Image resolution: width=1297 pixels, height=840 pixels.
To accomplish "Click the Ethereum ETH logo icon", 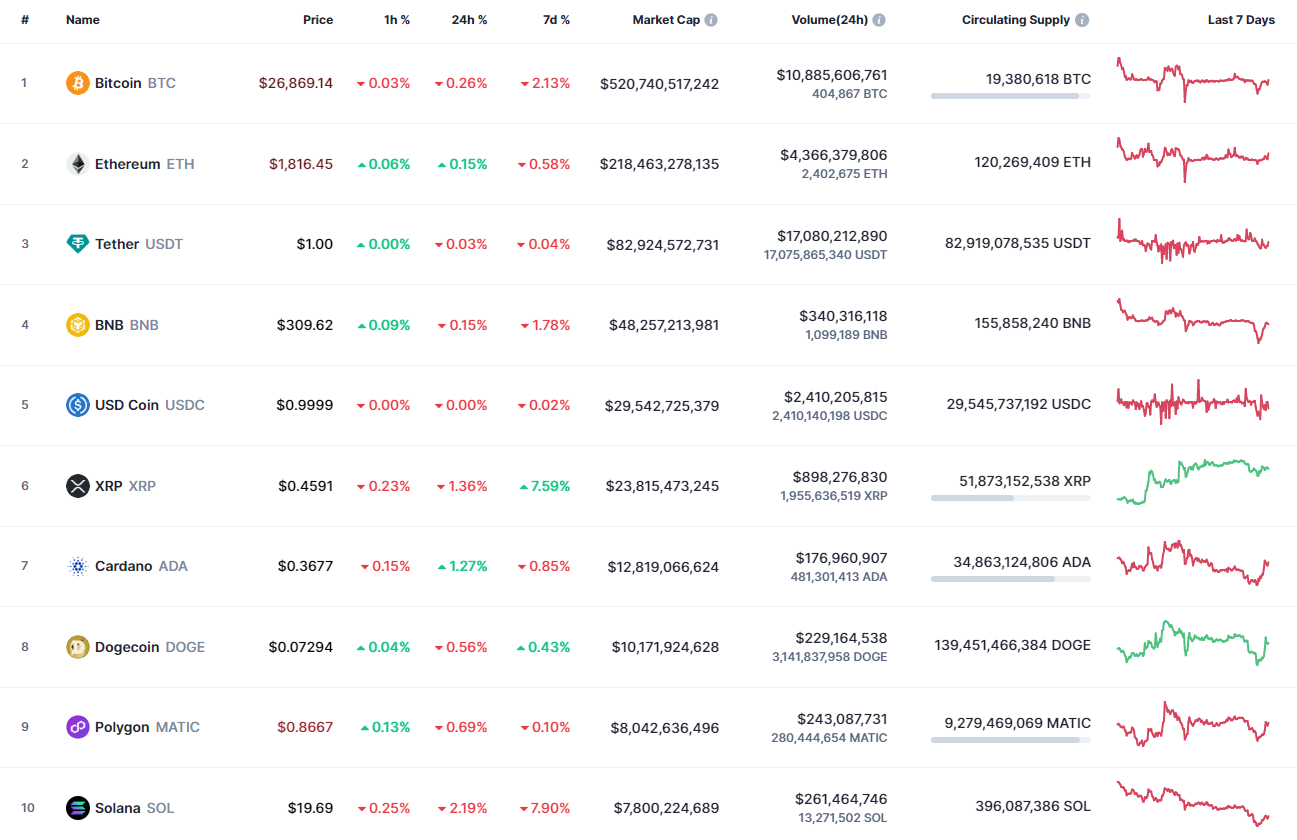I will [76, 163].
